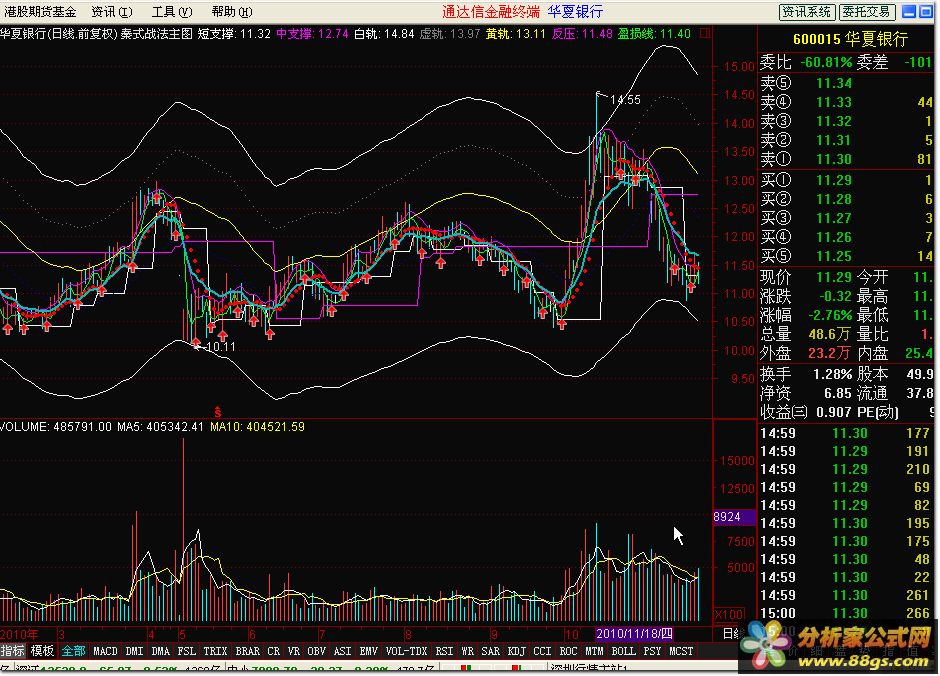Click 换手 value 1.28%
Viewport: 940px width, 676px height.
(833, 375)
